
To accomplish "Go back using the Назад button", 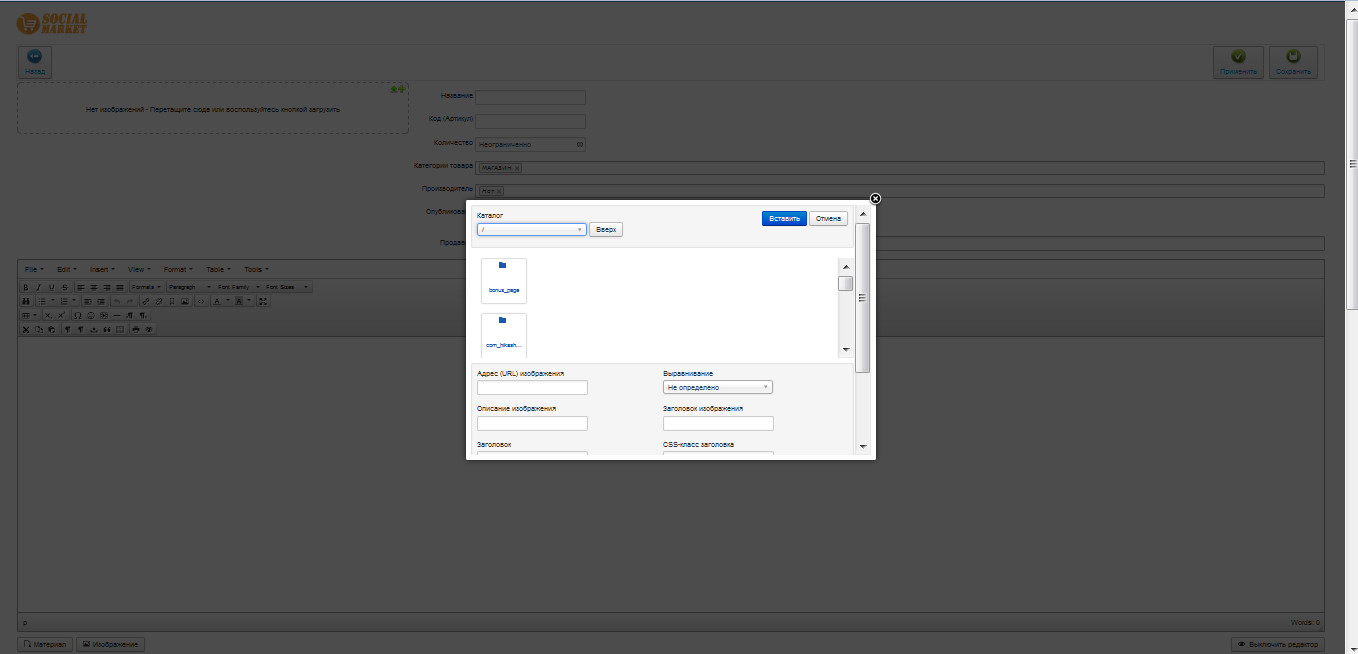I will point(35,62).
